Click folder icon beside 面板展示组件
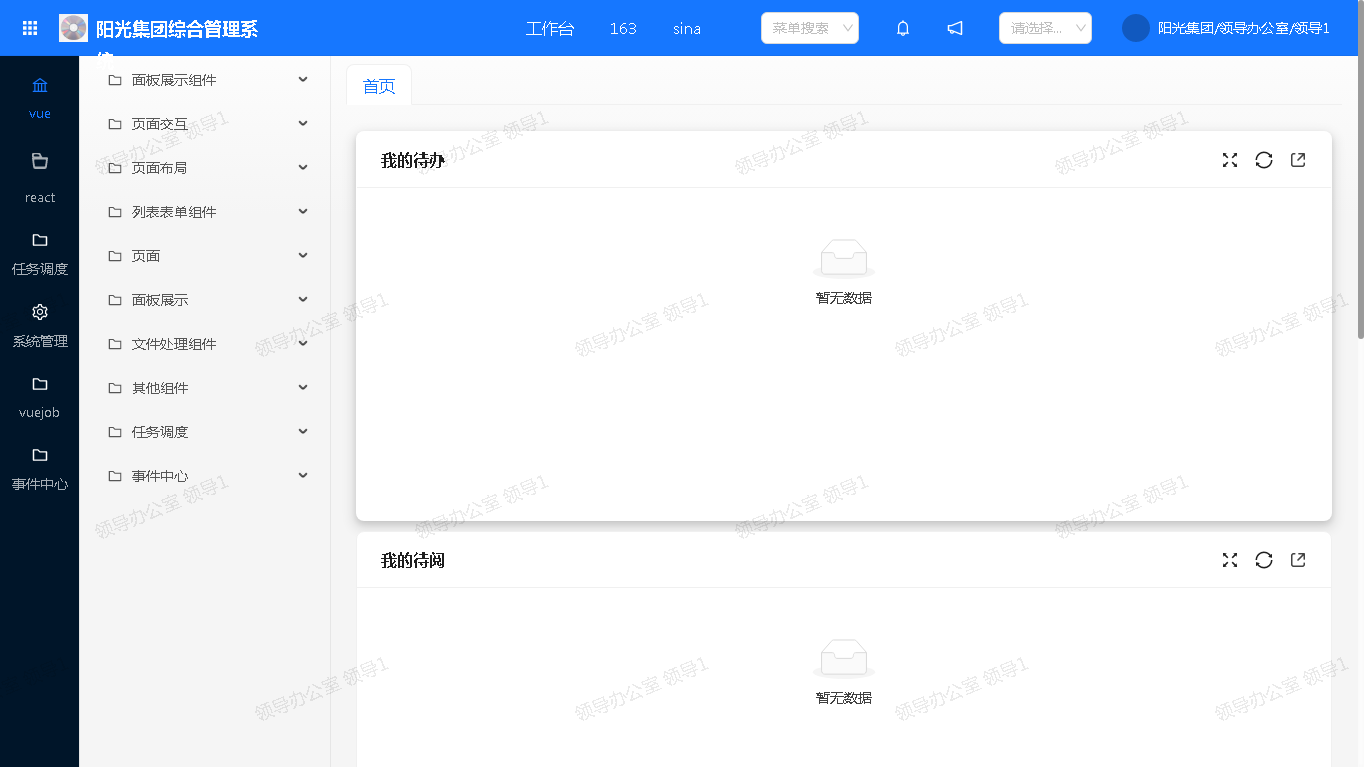The height and width of the screenshot is (767, 1364). tap(115, 80)
